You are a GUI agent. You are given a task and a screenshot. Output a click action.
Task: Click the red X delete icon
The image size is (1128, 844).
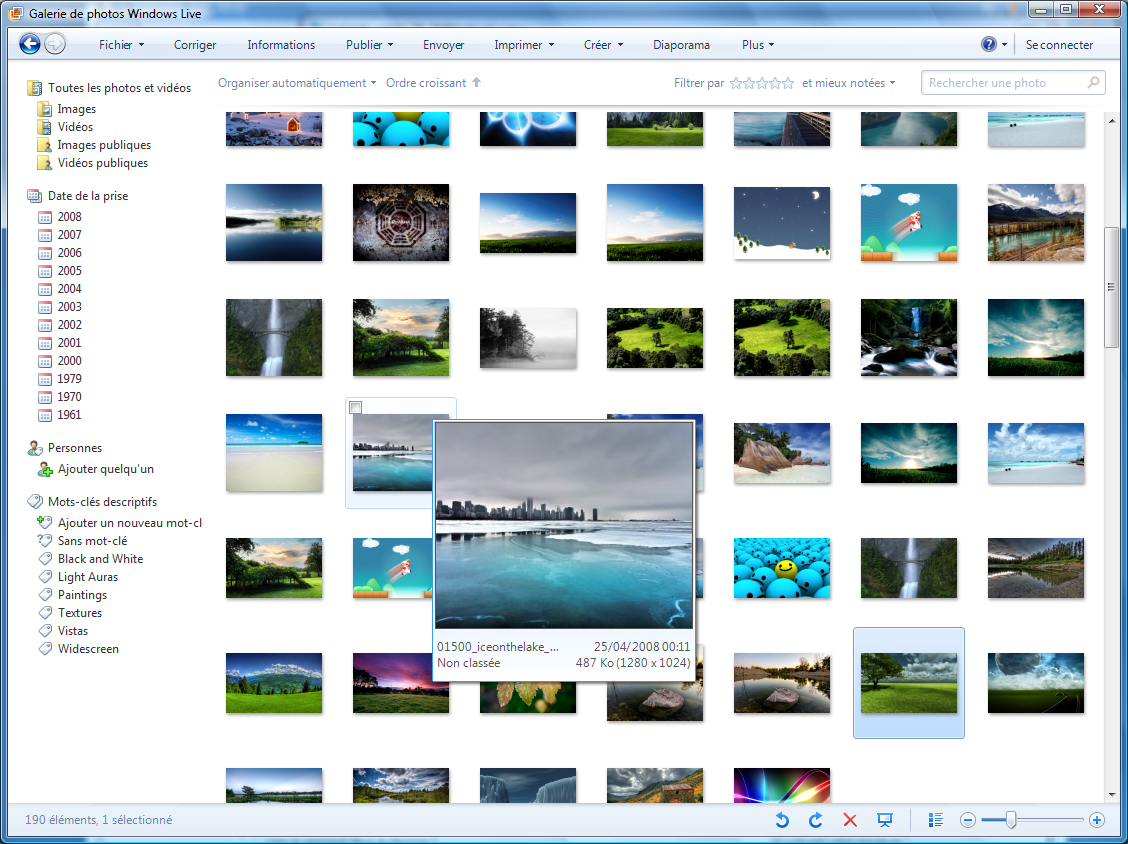(x=850, y=820)
